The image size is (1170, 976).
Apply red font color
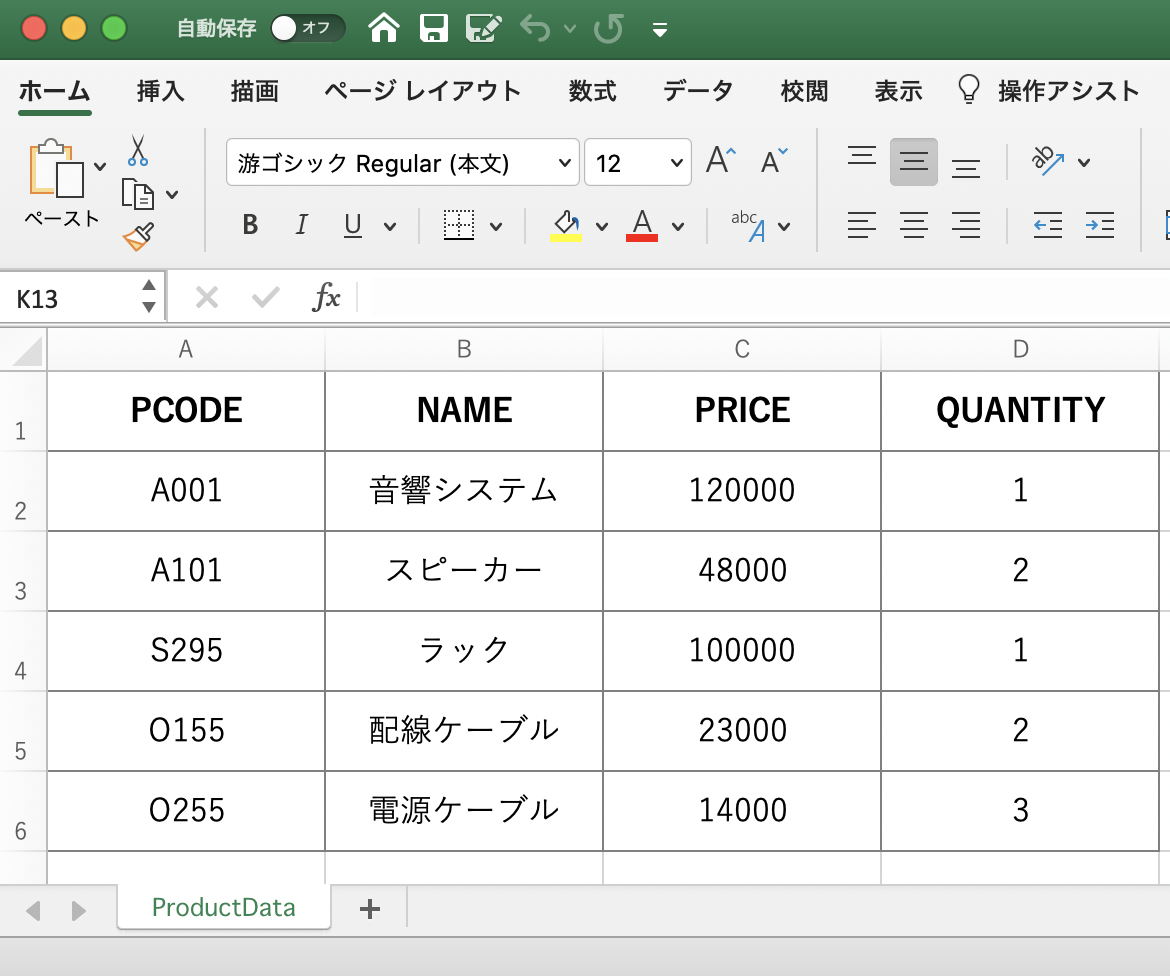[x=642, y=225]
